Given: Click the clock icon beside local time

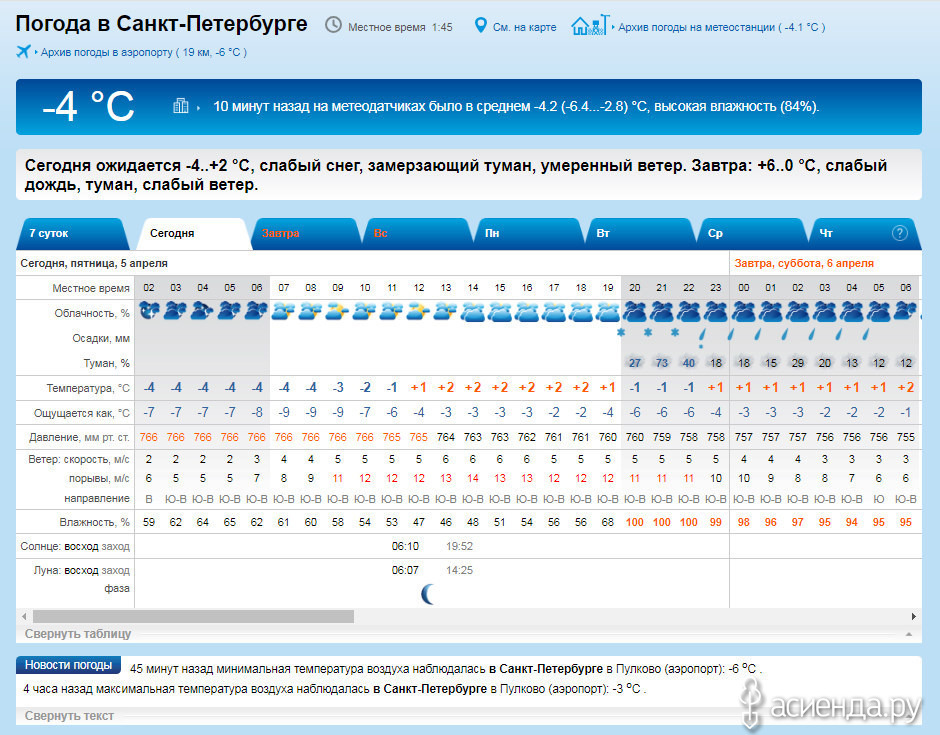Looking at the screenshot, I should tap(333, 25).
